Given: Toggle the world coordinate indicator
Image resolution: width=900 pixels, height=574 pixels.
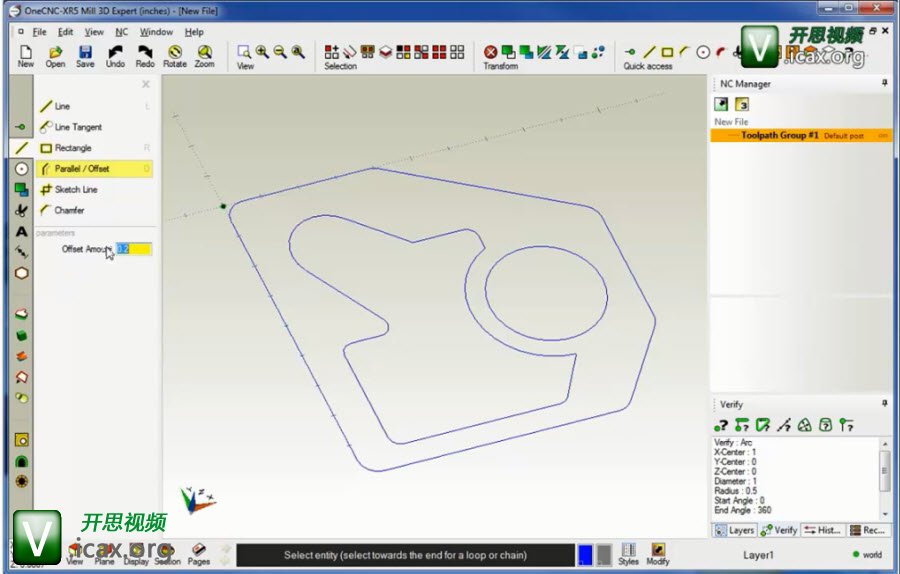Looking at the screenshot, I should [x=866, y=555].
